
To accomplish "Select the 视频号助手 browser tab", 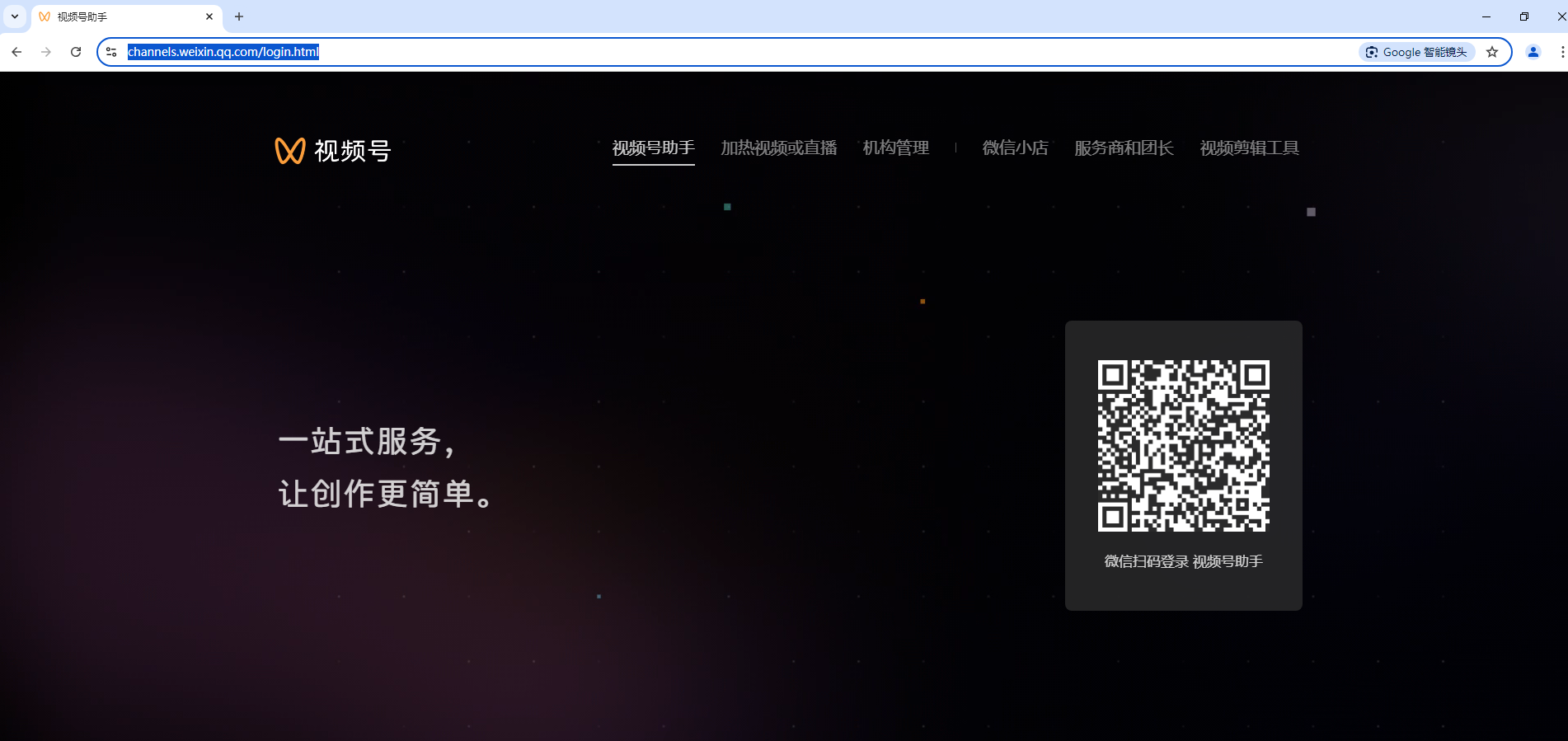I will pyautogui.click(x=127, y=16).
